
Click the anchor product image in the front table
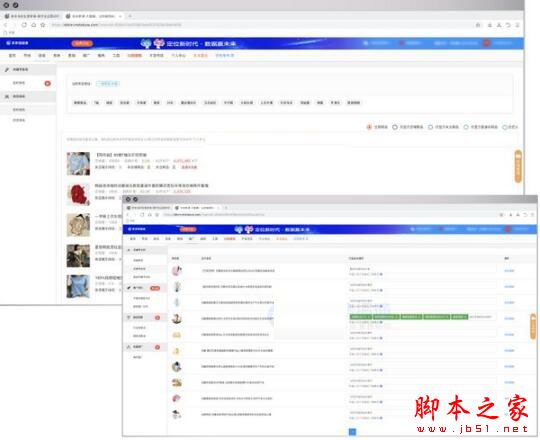(x=177, y=318)
